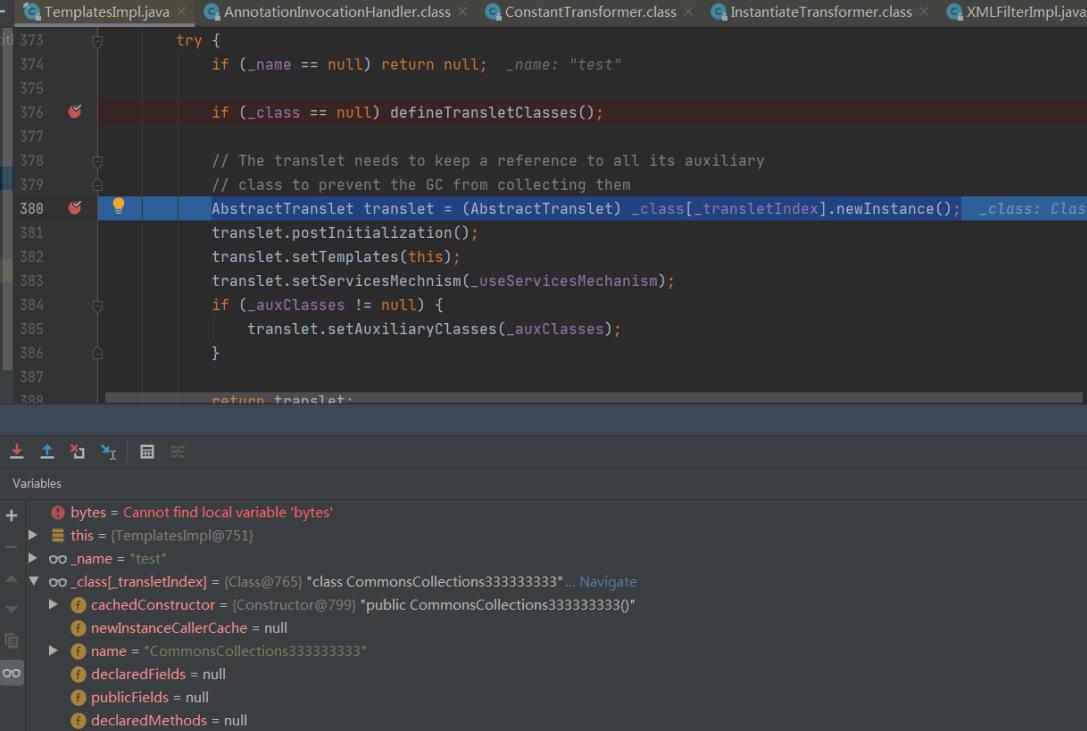The image size is (1087, 731).
Task: Toggle the breakpoint on line 376
Action: click(75, 112)
